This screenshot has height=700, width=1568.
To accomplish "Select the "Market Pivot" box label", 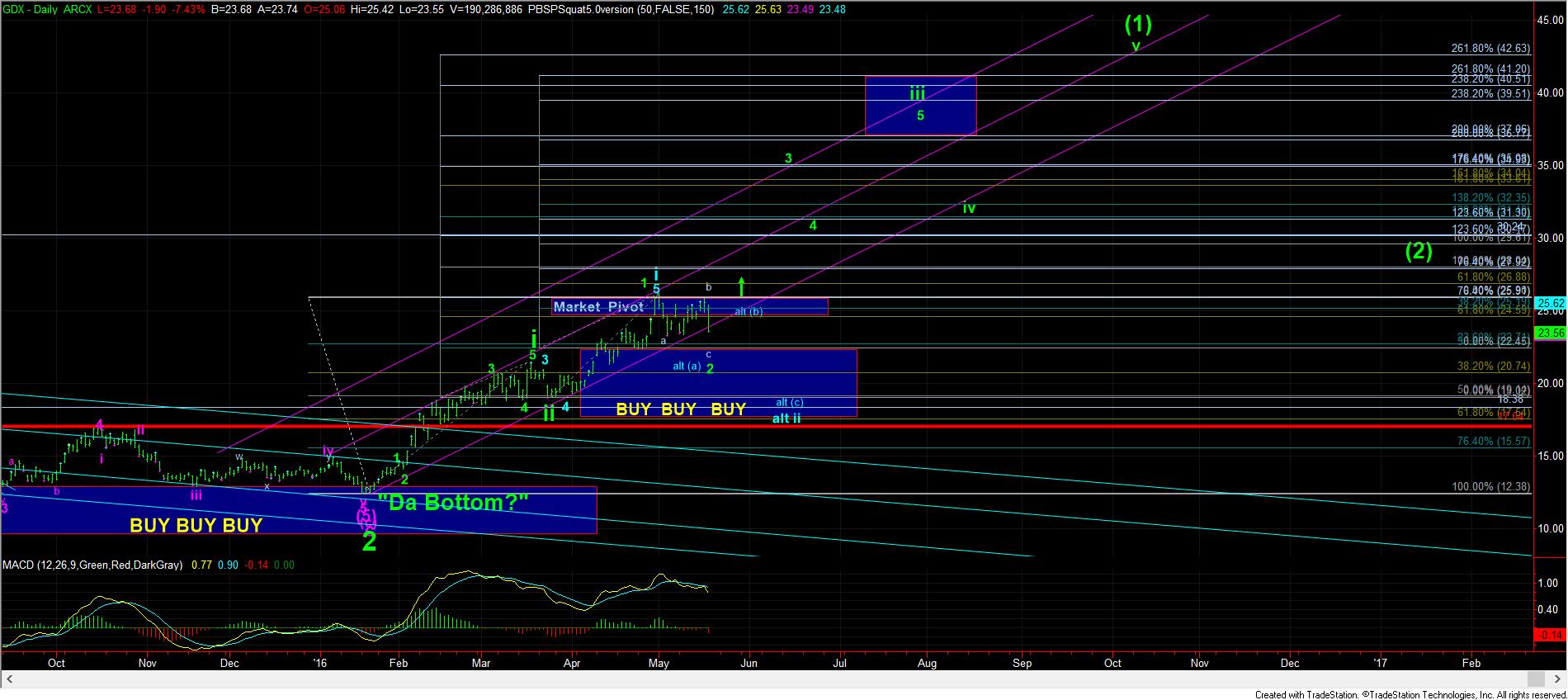I will tap(598, 307).
